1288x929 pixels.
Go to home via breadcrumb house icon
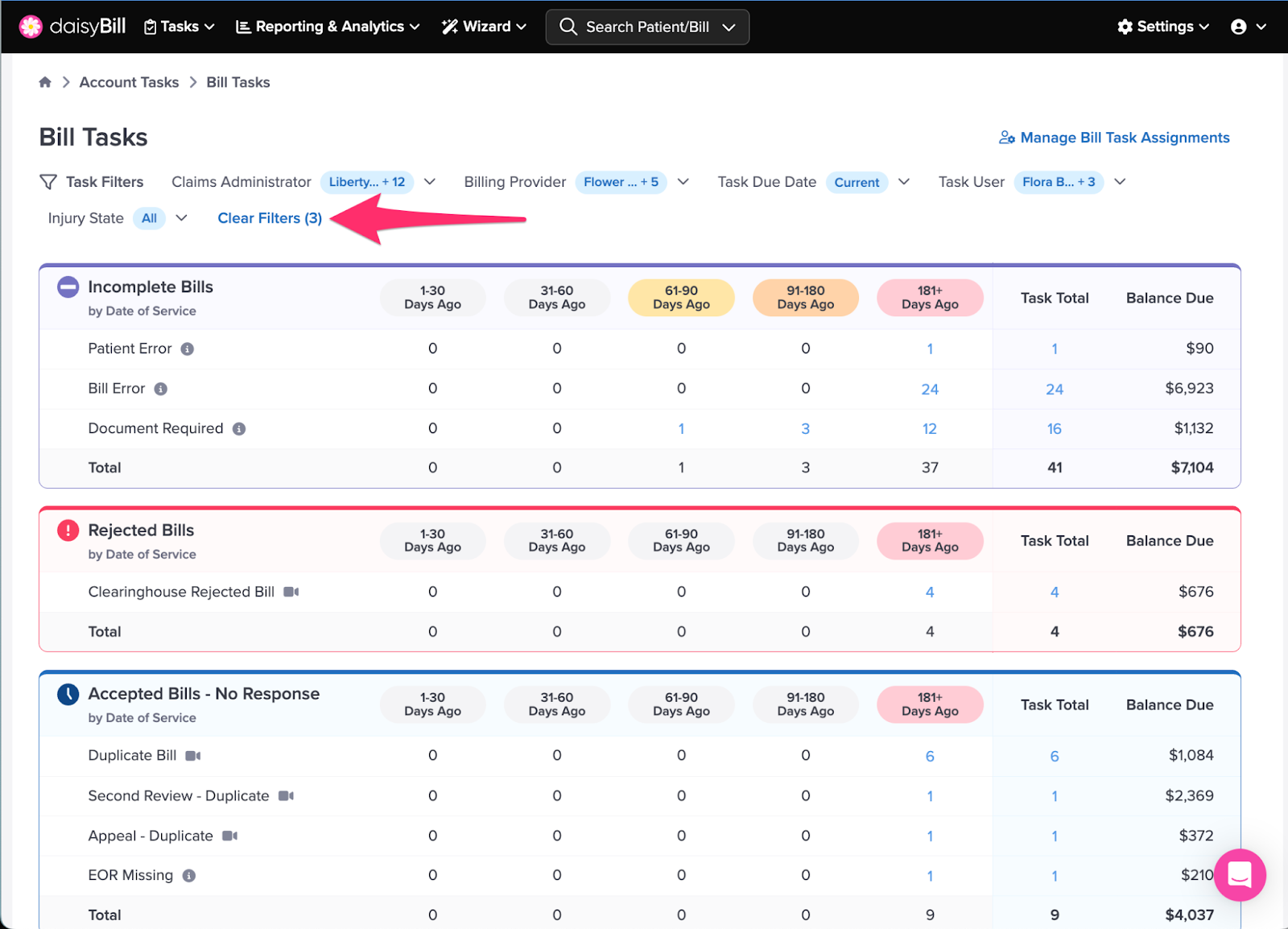(x=45, y=82)
